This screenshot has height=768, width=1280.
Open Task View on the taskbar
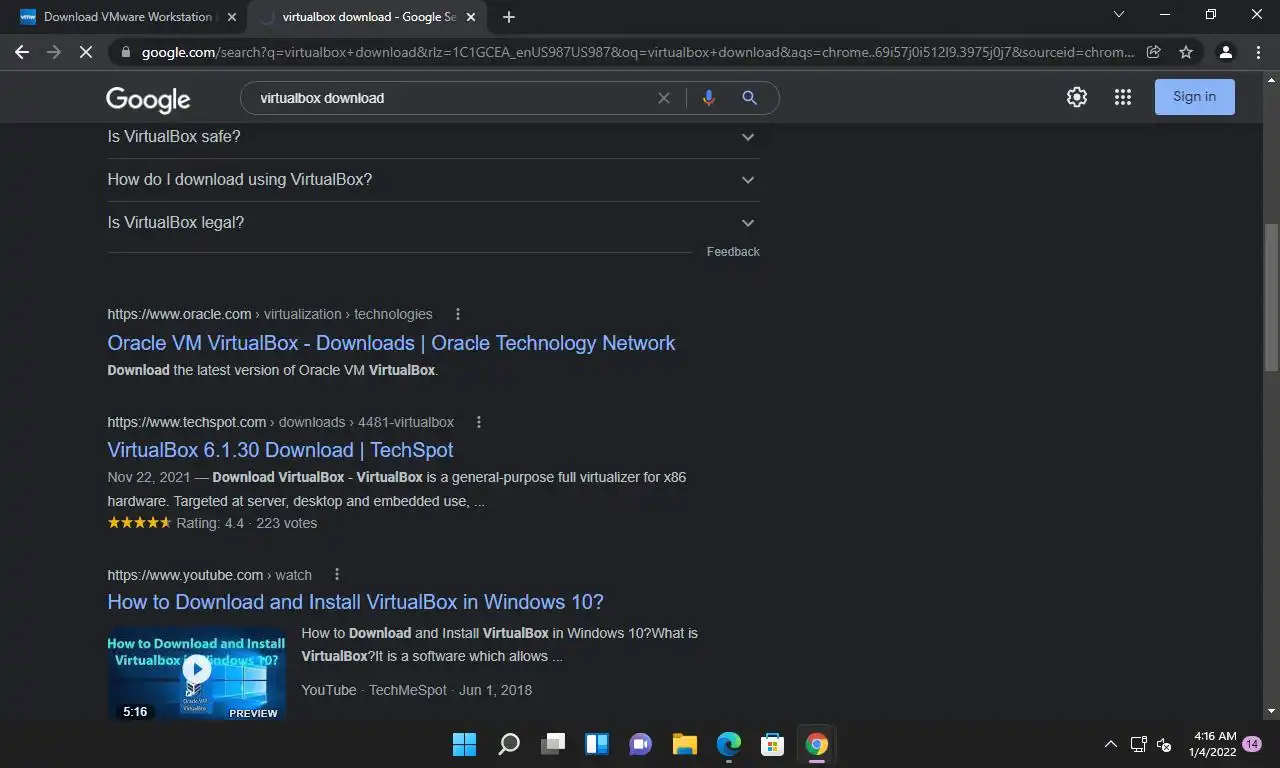tap(553, 744)
